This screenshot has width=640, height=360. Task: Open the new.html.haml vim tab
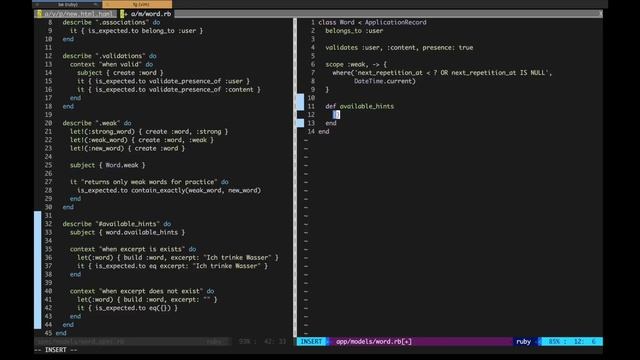pyautogui.click(x=76, y=14)
